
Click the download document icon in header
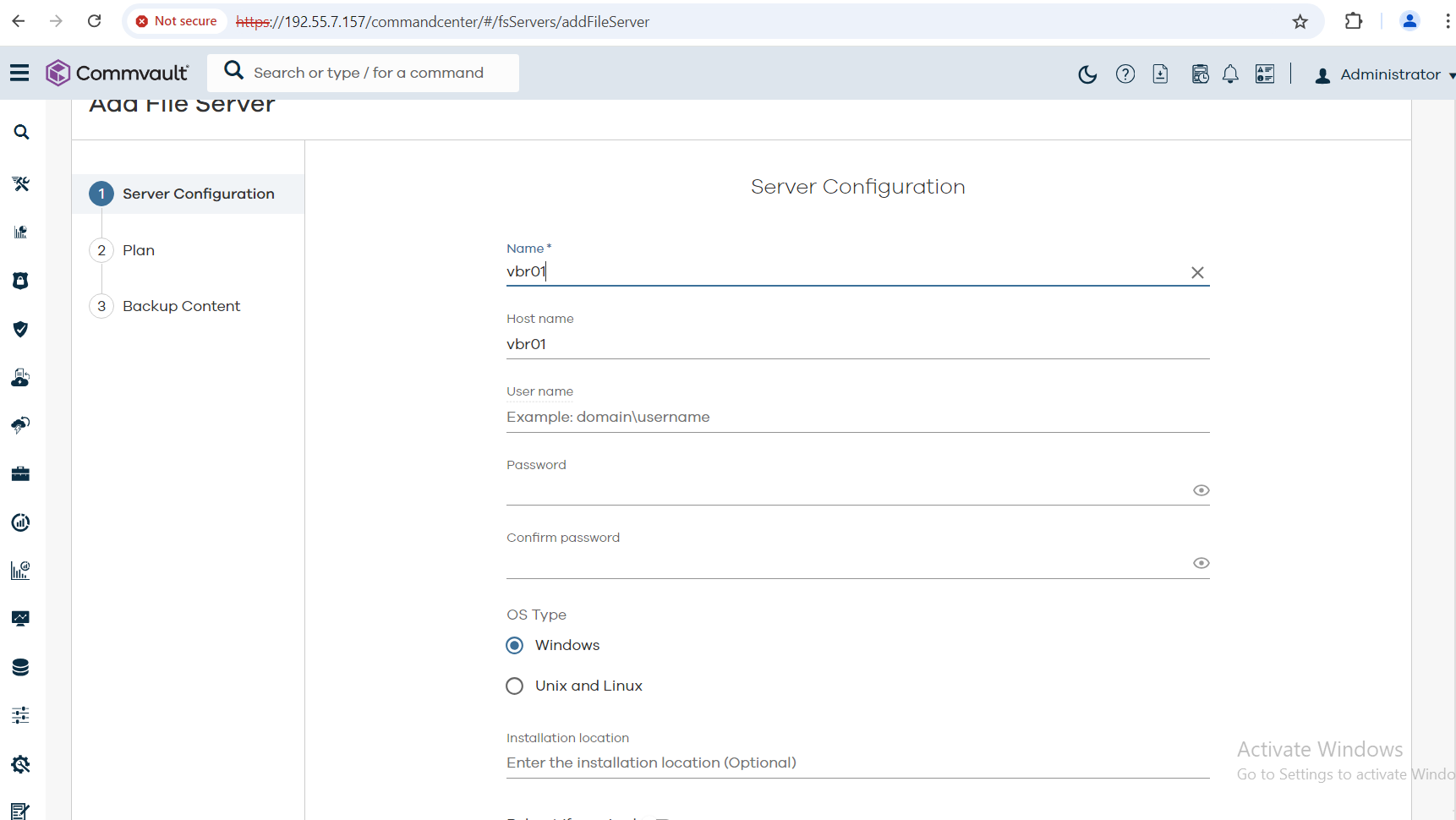[x=1160, y=74]
